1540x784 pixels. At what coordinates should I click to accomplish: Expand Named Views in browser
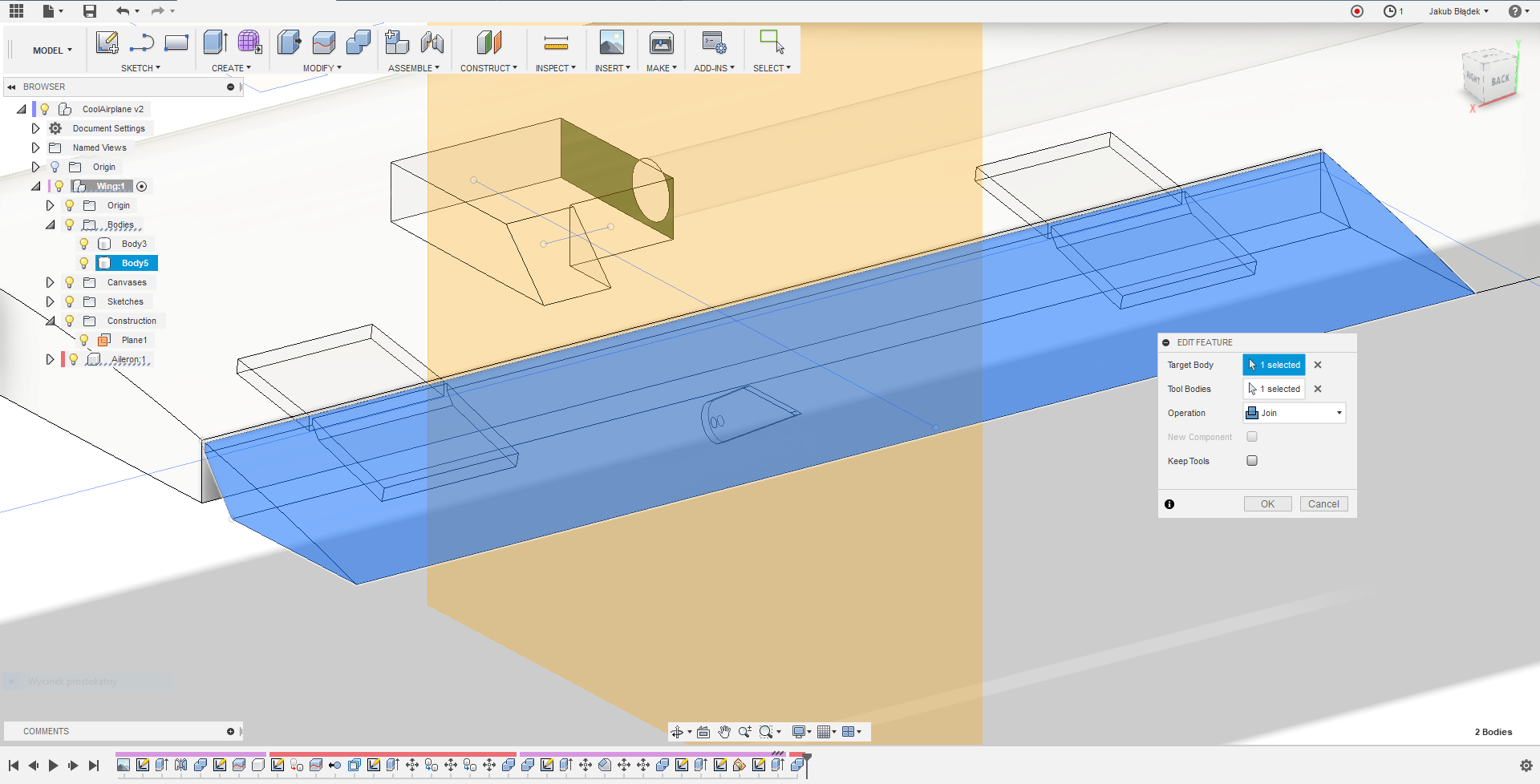point(35,148)
